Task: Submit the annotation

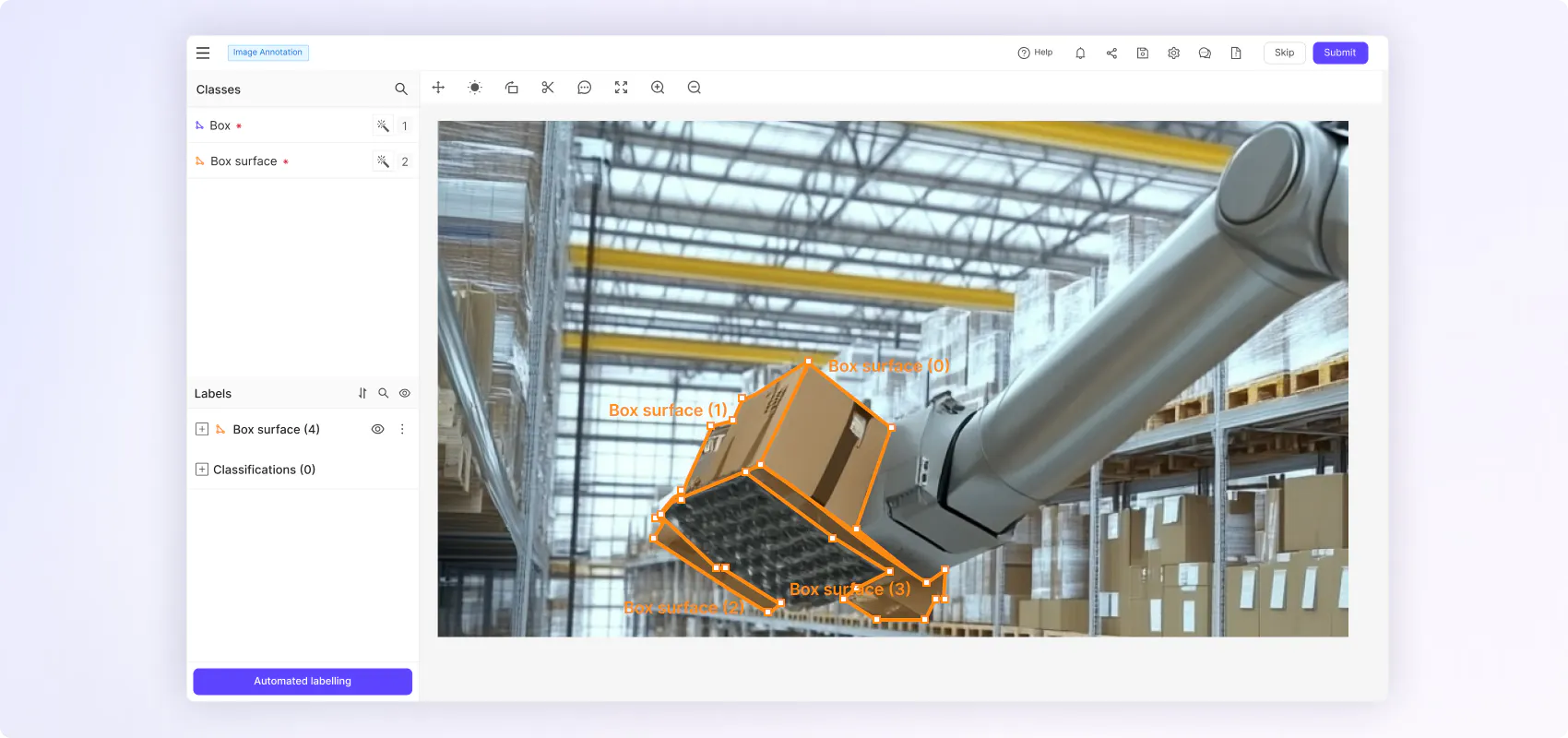Action: tap(1339, 53)
